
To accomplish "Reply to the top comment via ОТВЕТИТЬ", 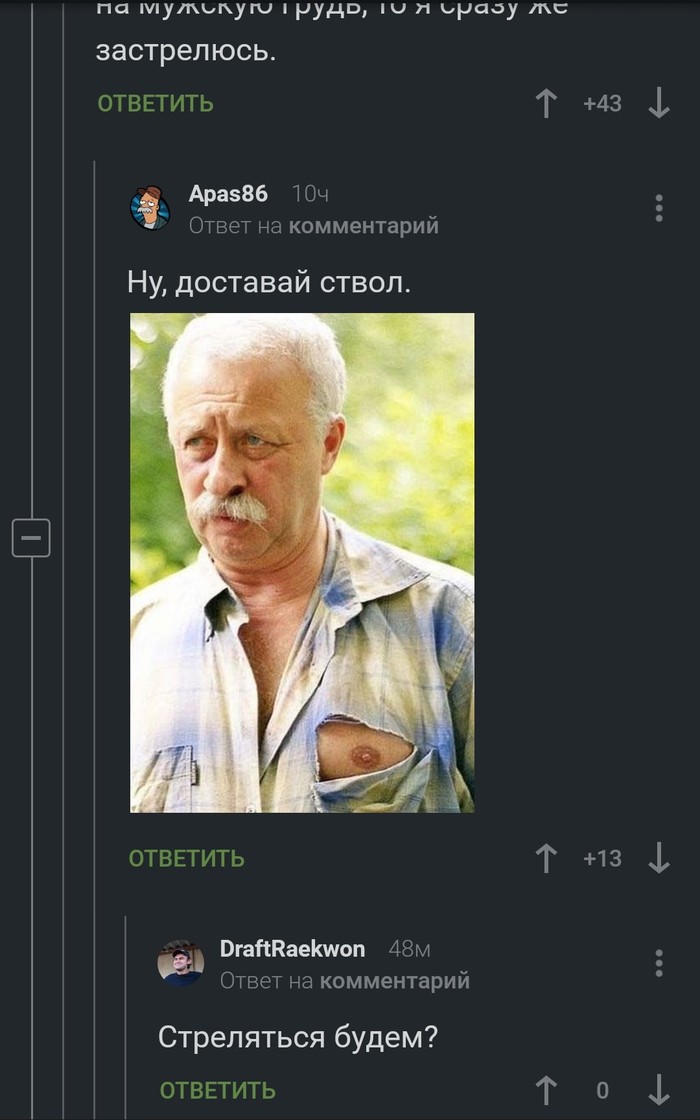I will click(155, 104).
